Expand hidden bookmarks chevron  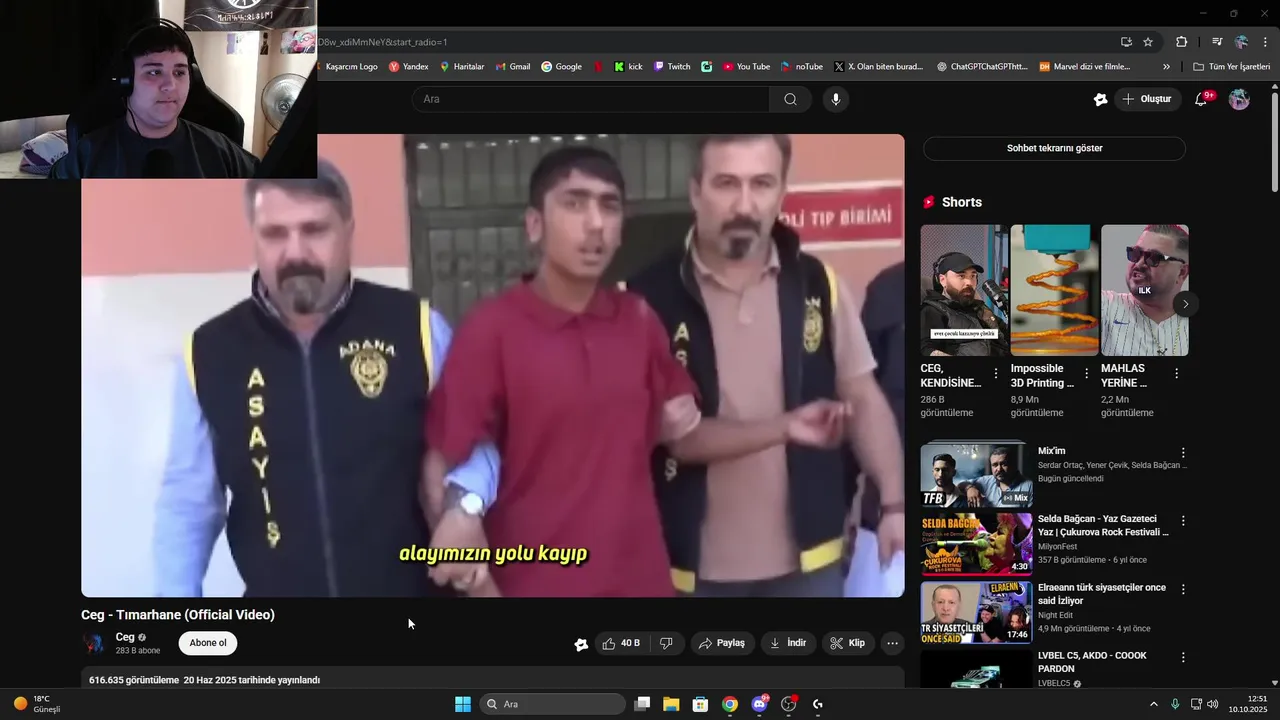tap(1166, 67)
